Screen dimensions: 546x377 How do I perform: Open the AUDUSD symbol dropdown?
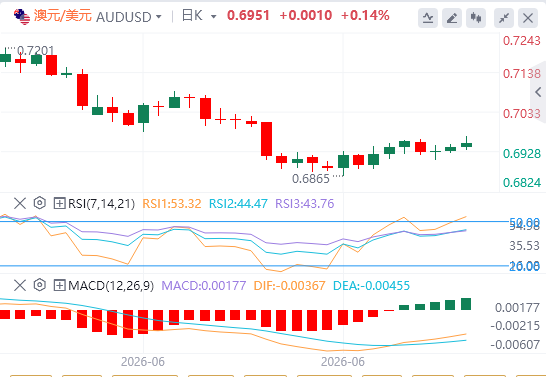click(x=129, y=17)
